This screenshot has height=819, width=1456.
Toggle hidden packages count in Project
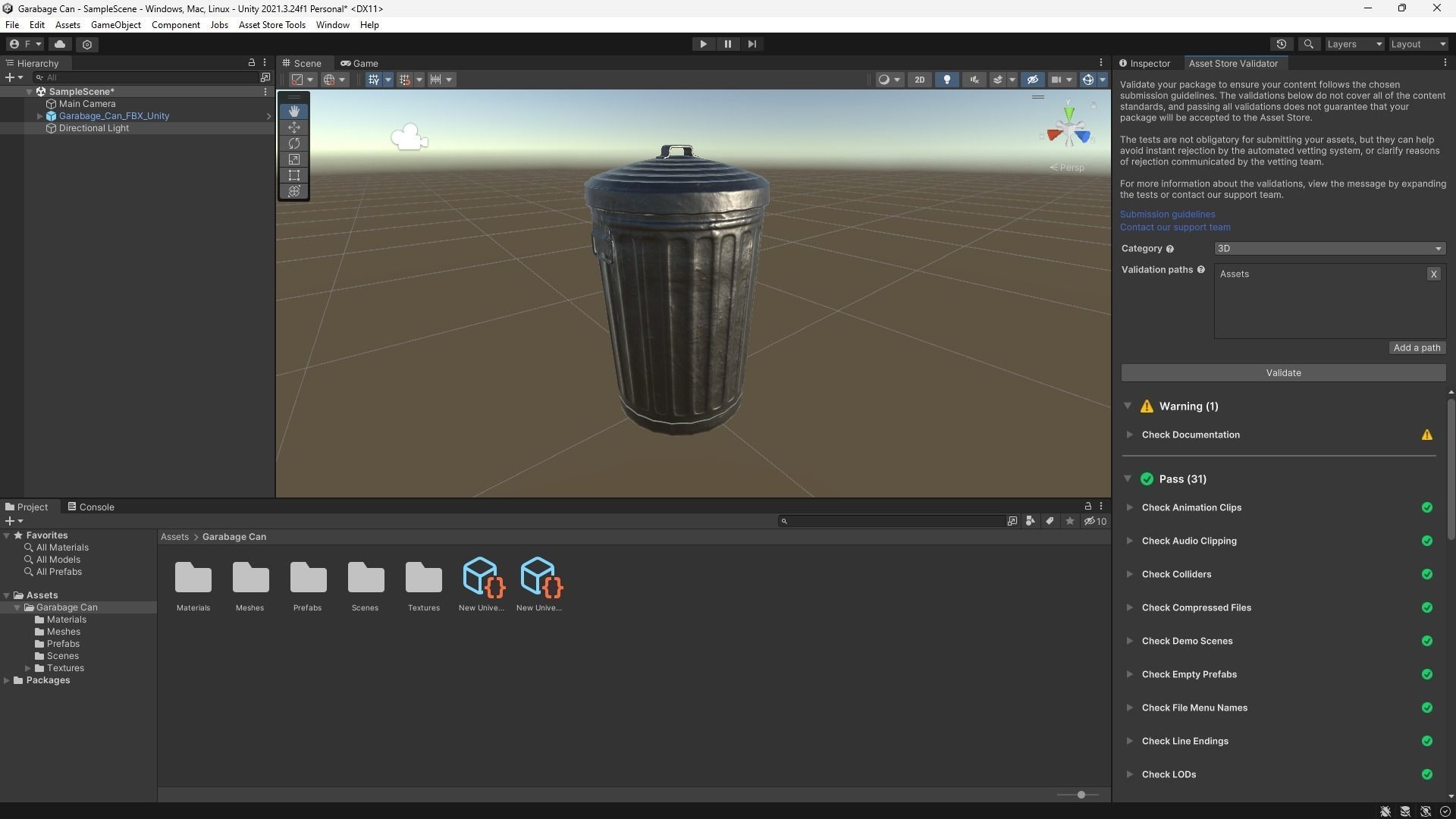(1095, 522)
